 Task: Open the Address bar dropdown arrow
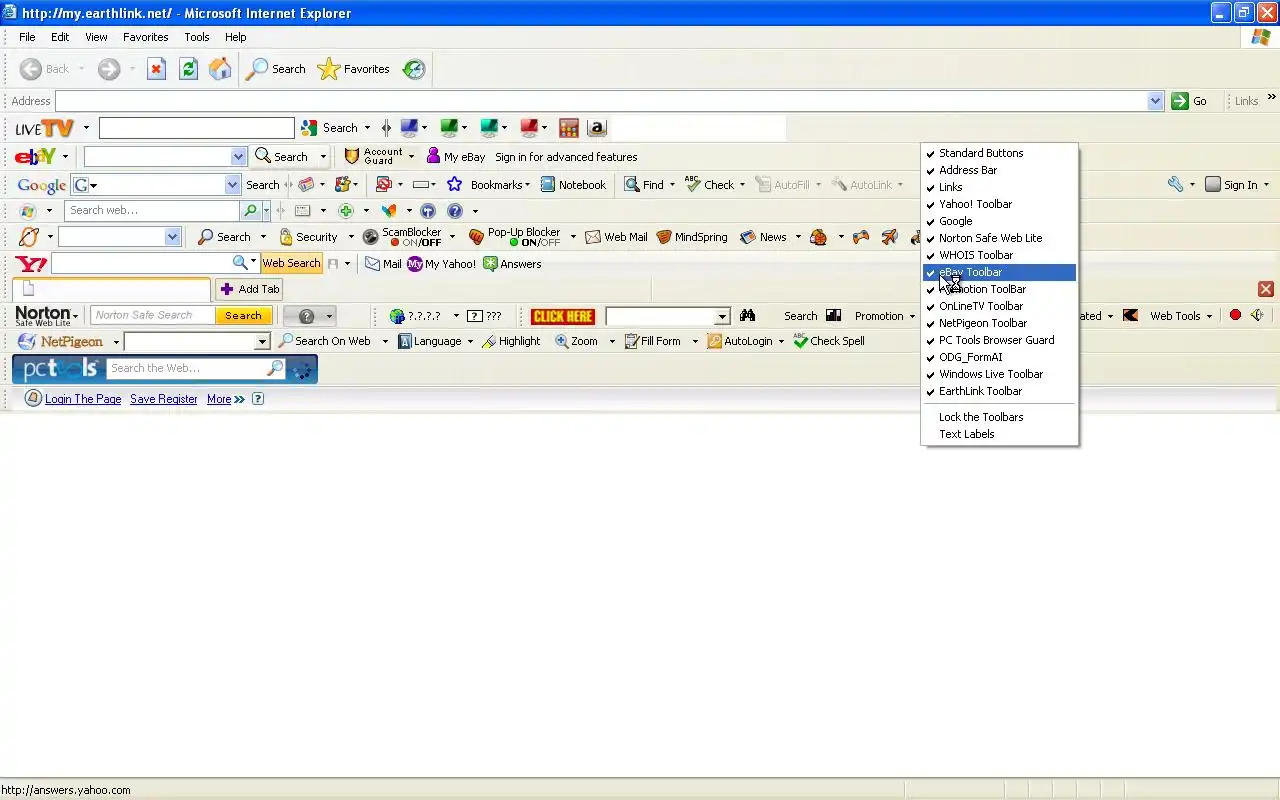click(1155, 101)
